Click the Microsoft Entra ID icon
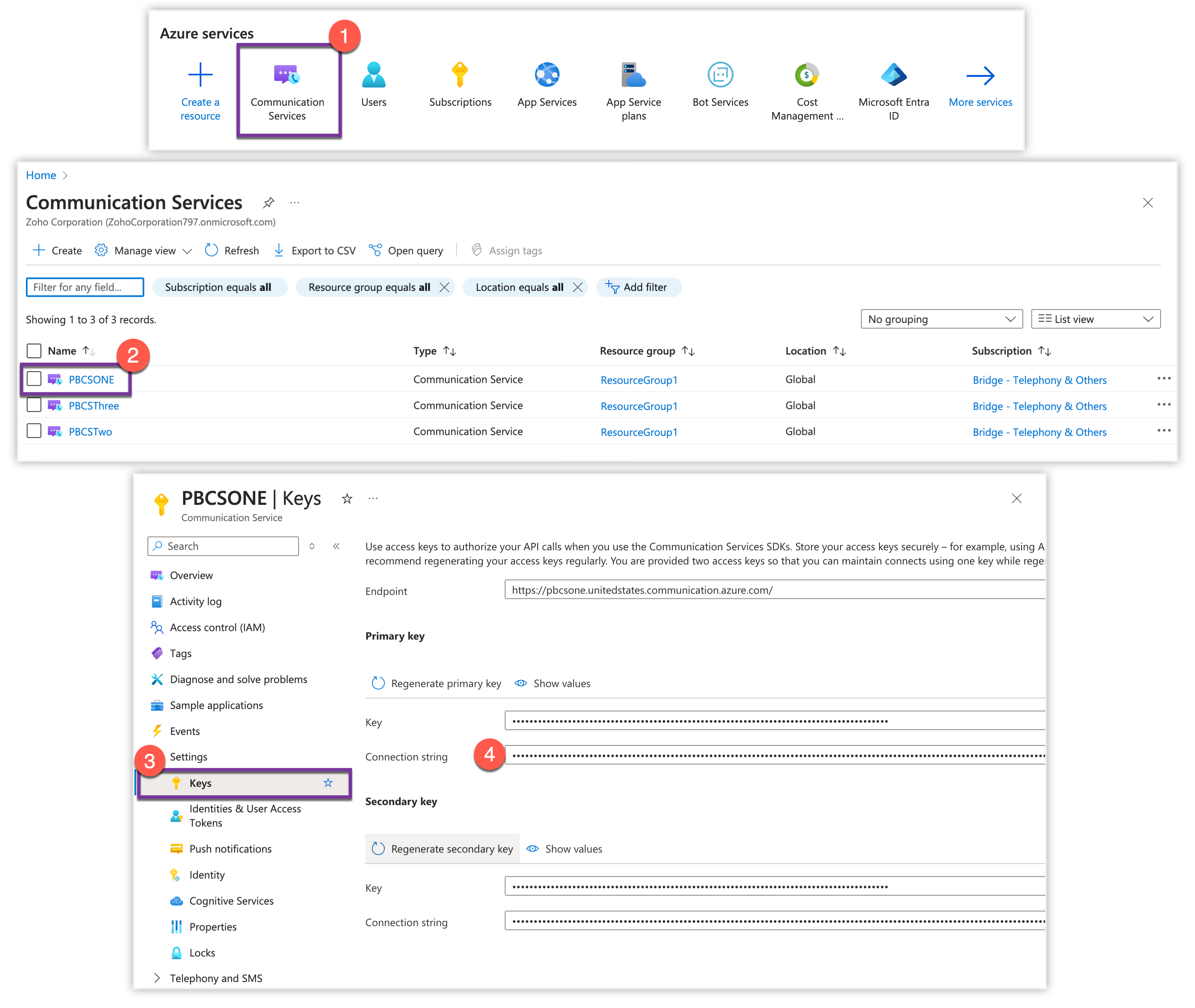The image size is (1195, 1008). click(893, 75)
